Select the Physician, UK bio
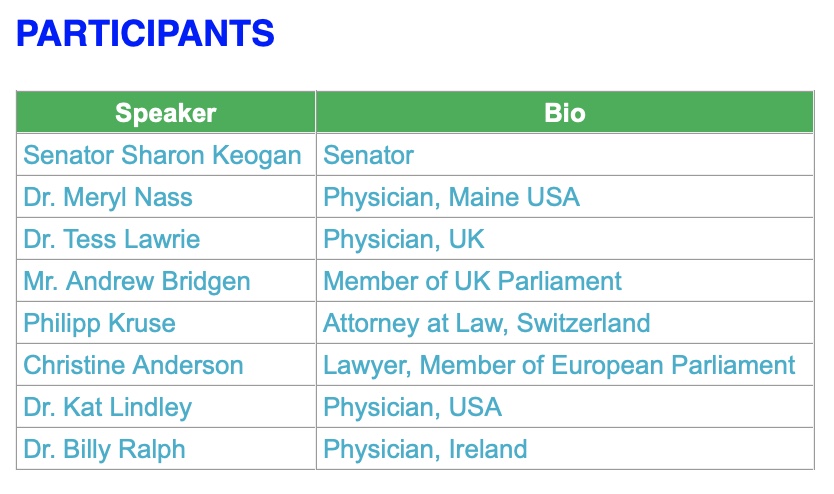The image size is (834, 494). (x=404, y=239)
